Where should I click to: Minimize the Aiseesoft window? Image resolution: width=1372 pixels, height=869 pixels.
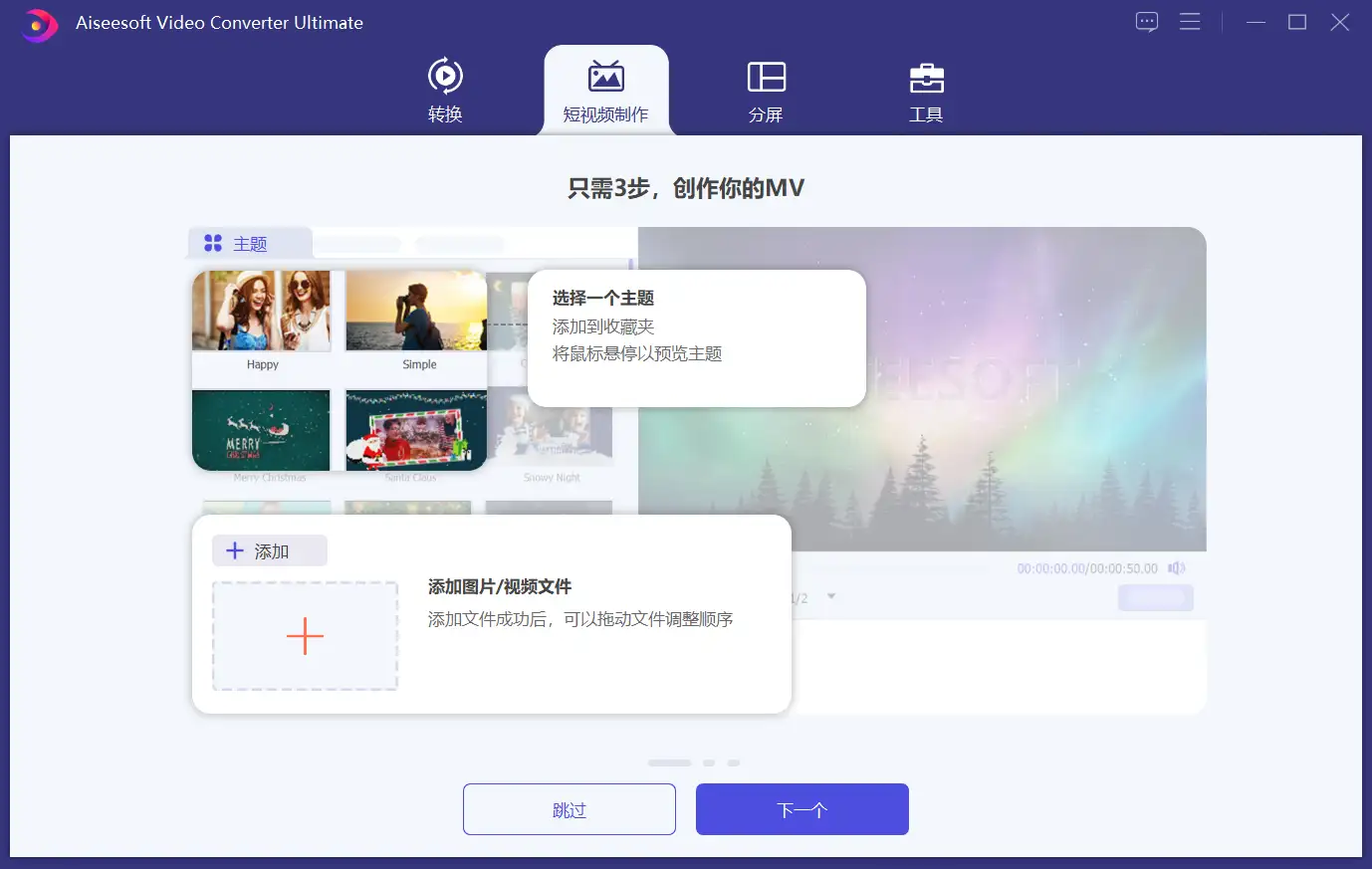(x=1257, y=22)
